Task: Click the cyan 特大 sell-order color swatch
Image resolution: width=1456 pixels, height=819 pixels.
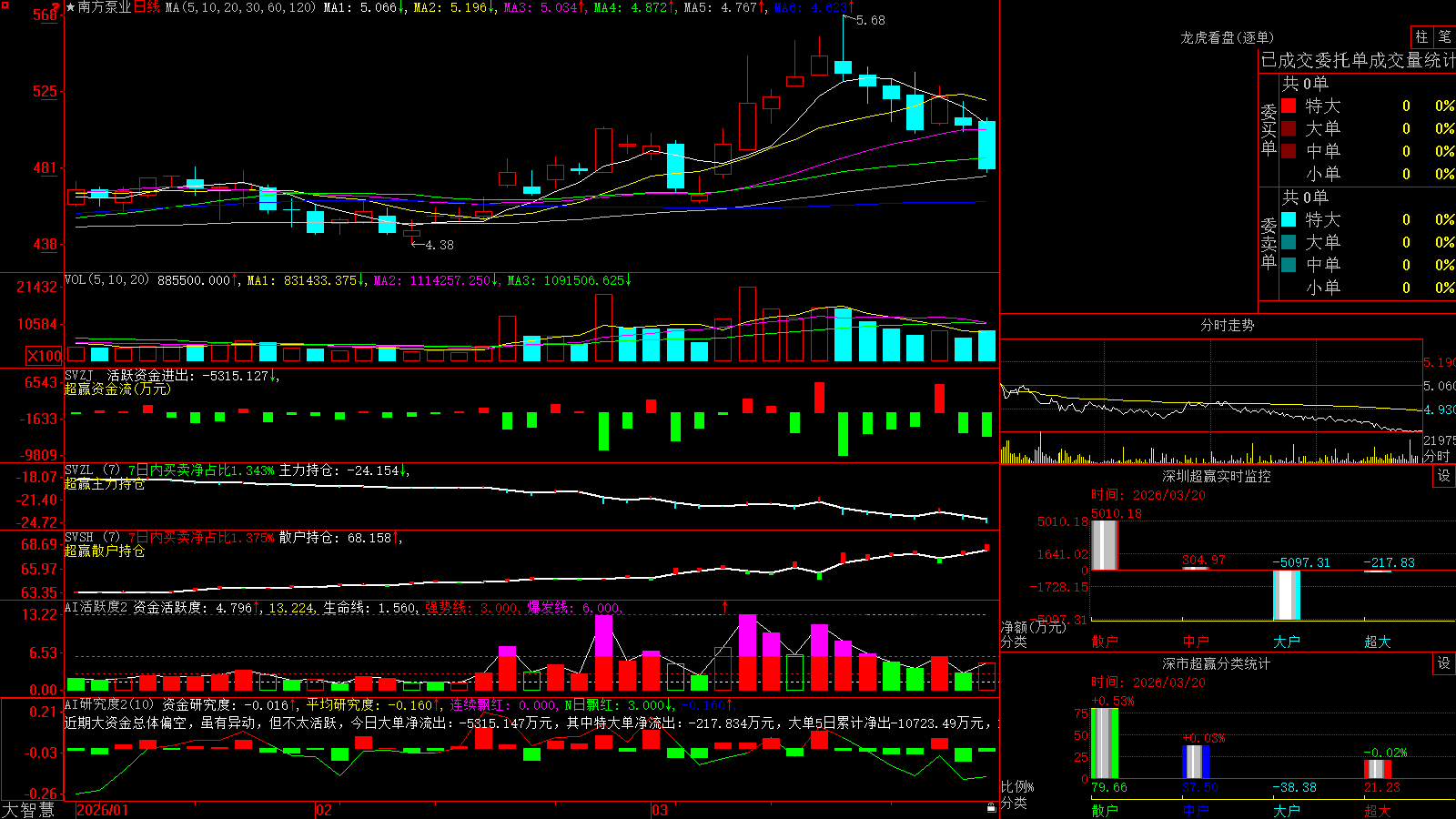Action: pos(1289,219)
